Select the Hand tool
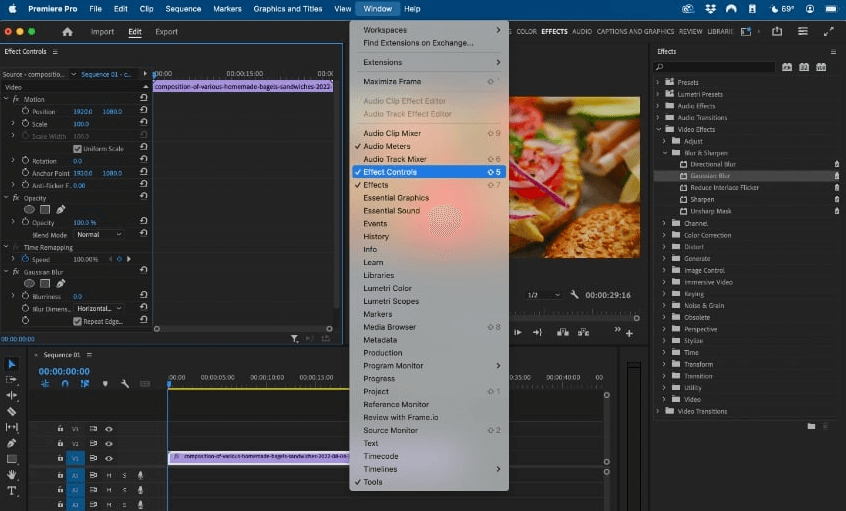Image resolution: width=846 pixels, height=511 pixels. [12, 475]
